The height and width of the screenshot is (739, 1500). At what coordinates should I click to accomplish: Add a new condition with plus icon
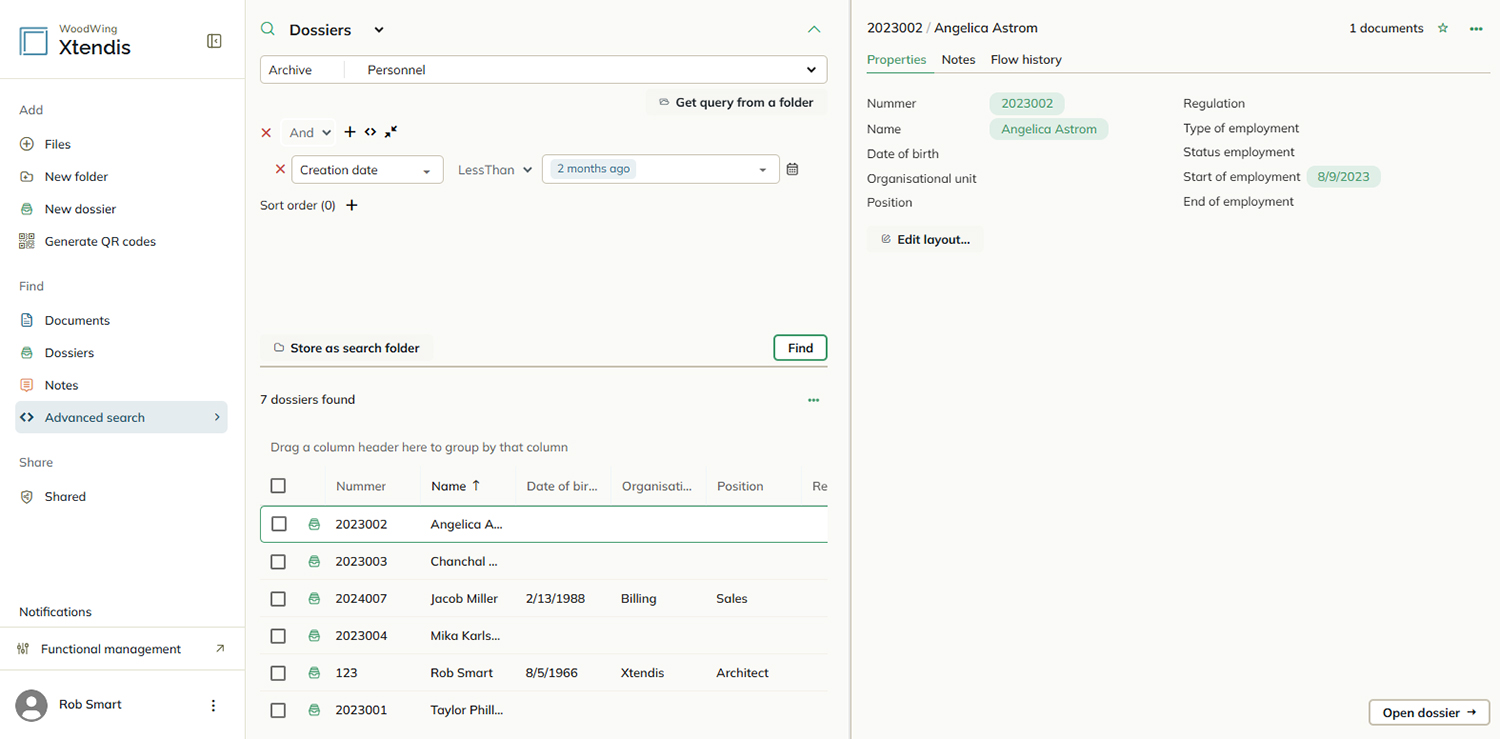point(350,132)
